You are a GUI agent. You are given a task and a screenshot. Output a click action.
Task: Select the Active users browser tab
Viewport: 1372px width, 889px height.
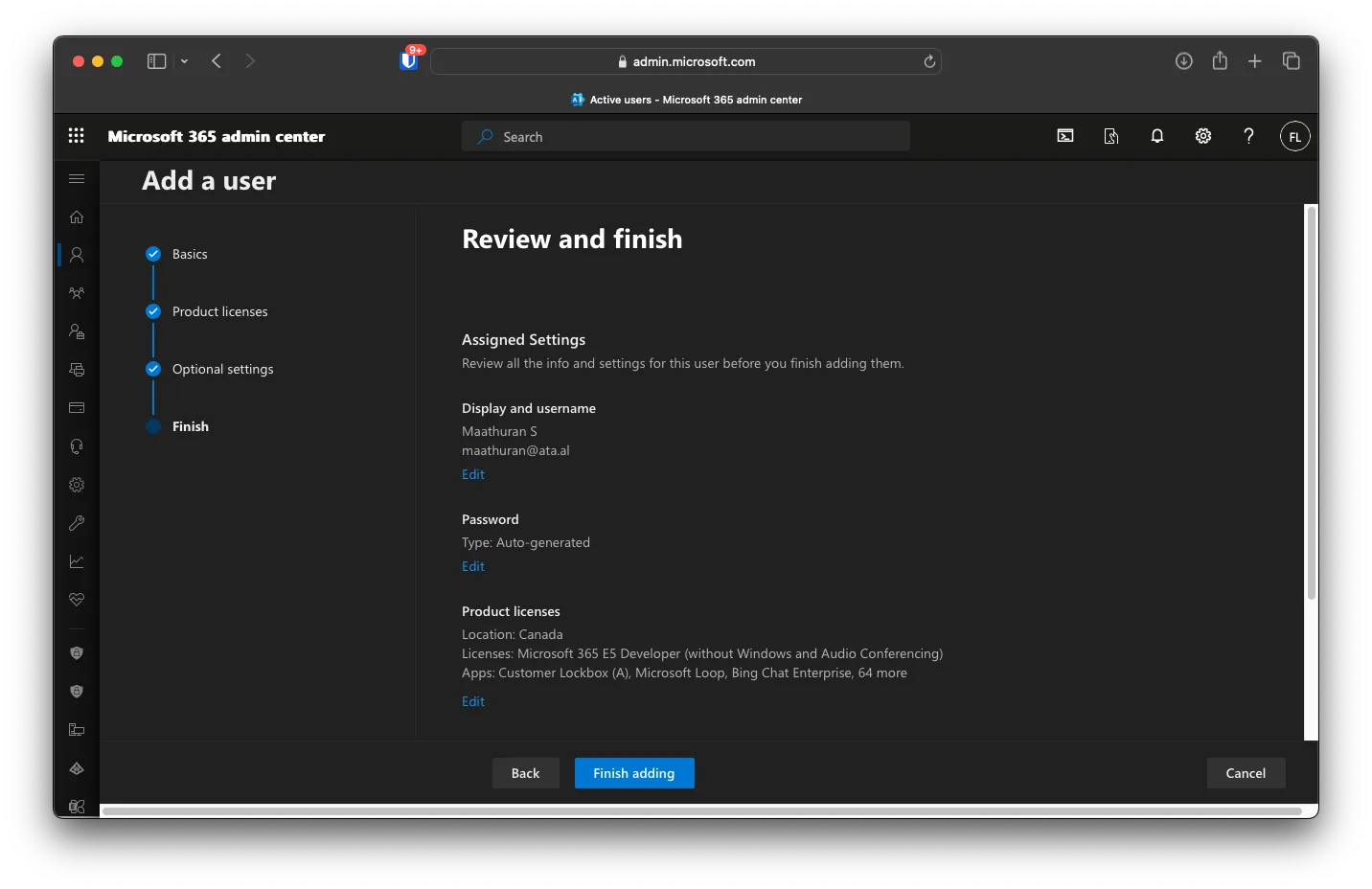(687, 100)
